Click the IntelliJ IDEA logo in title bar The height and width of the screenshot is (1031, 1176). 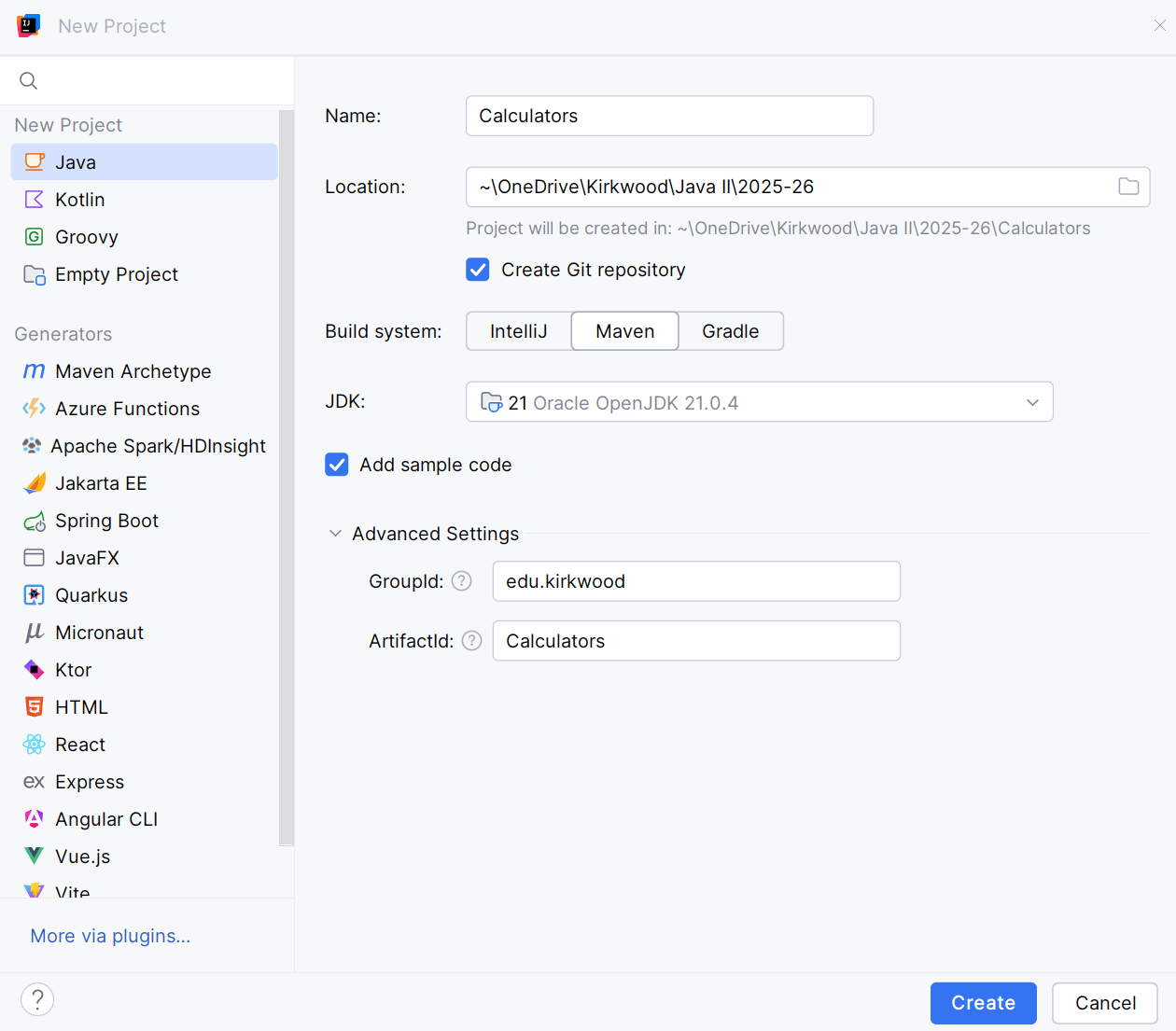click(x=29, y=25)
